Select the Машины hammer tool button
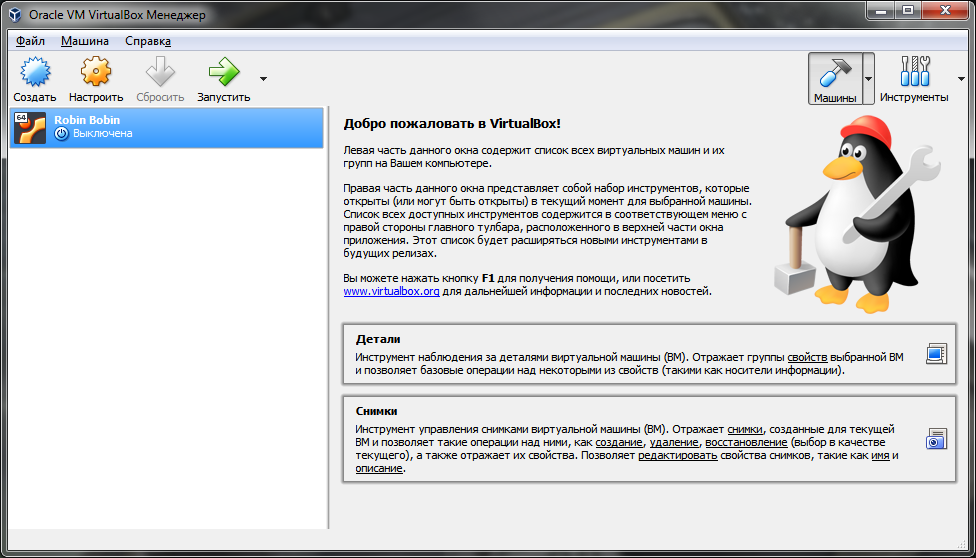 [835, 78]
